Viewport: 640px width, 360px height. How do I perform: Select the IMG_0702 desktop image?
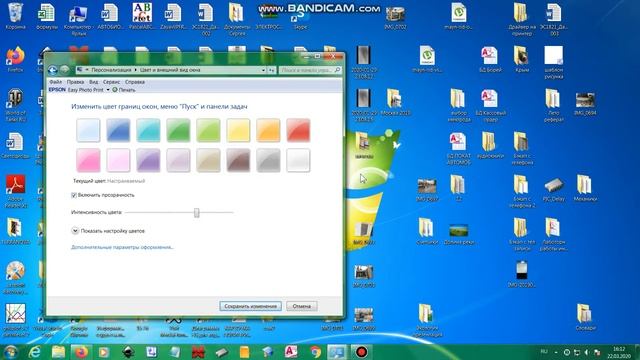[395, 18]
